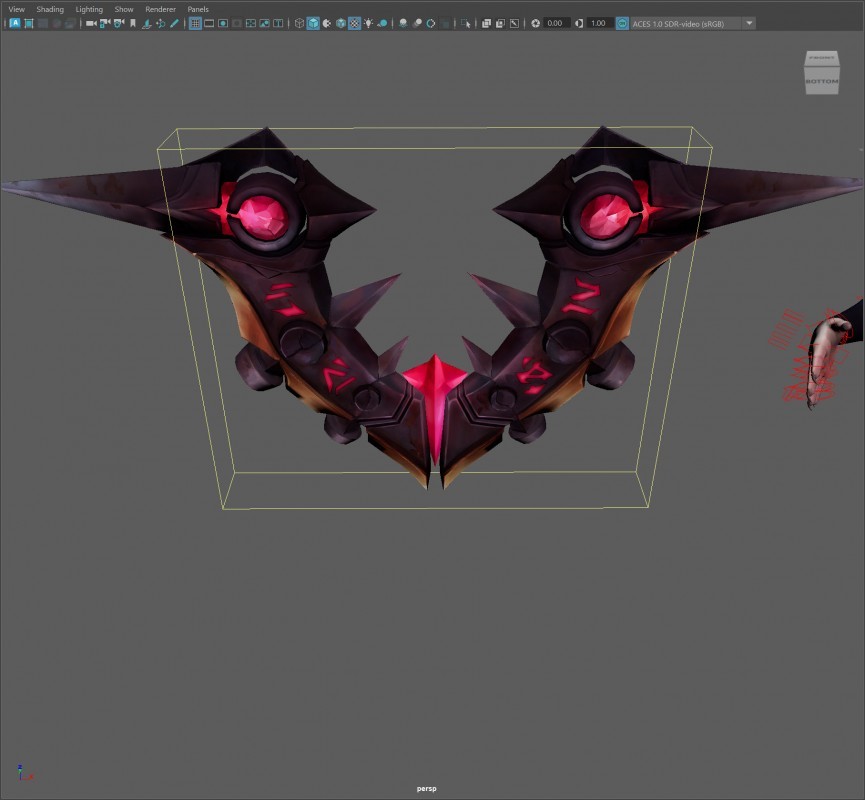This screenshot has height=800, width=865.
Task: Toggle Smooth Shade All display
Action: click(x=313, y=23)
